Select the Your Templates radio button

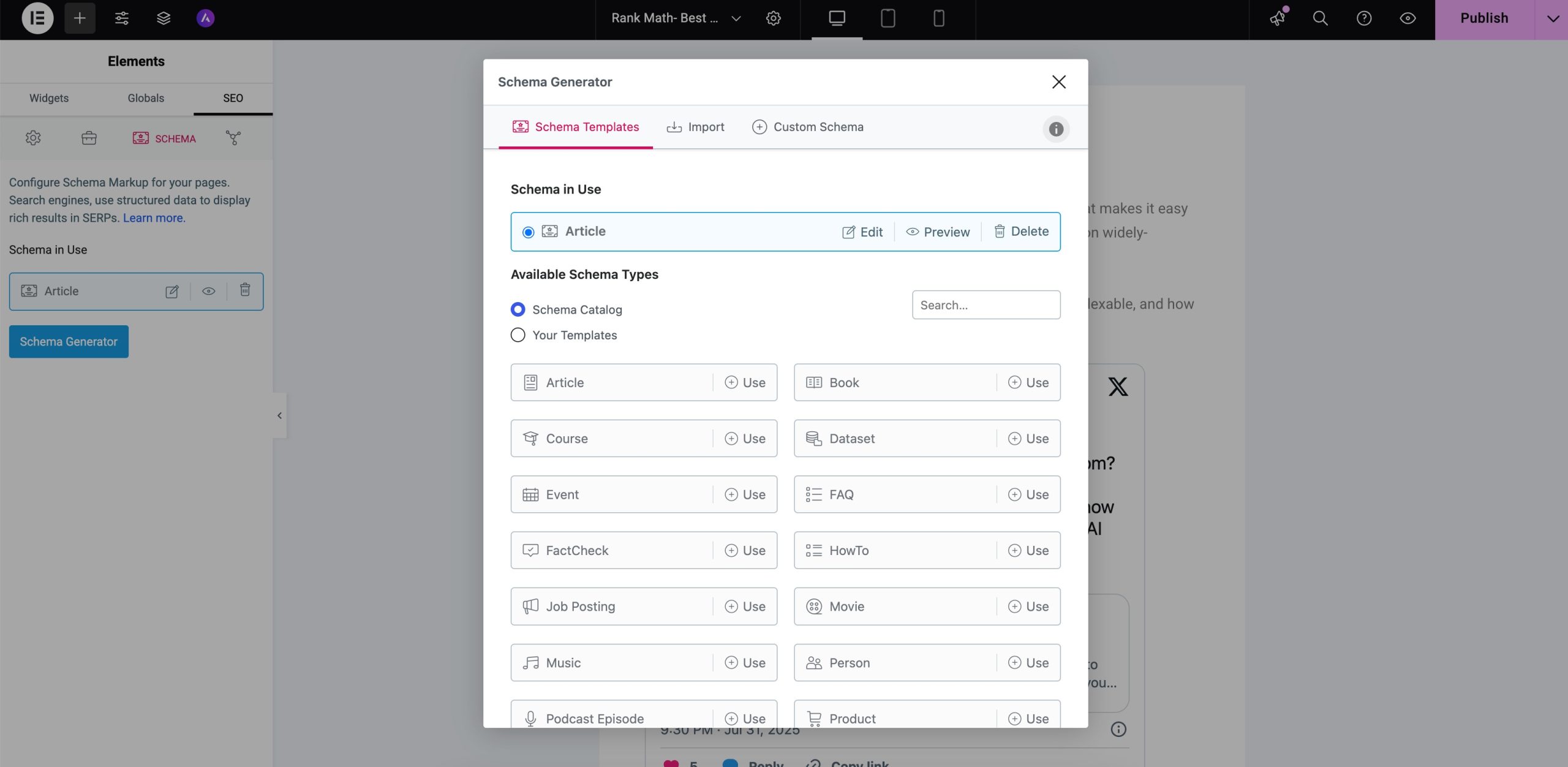[518, 335]
